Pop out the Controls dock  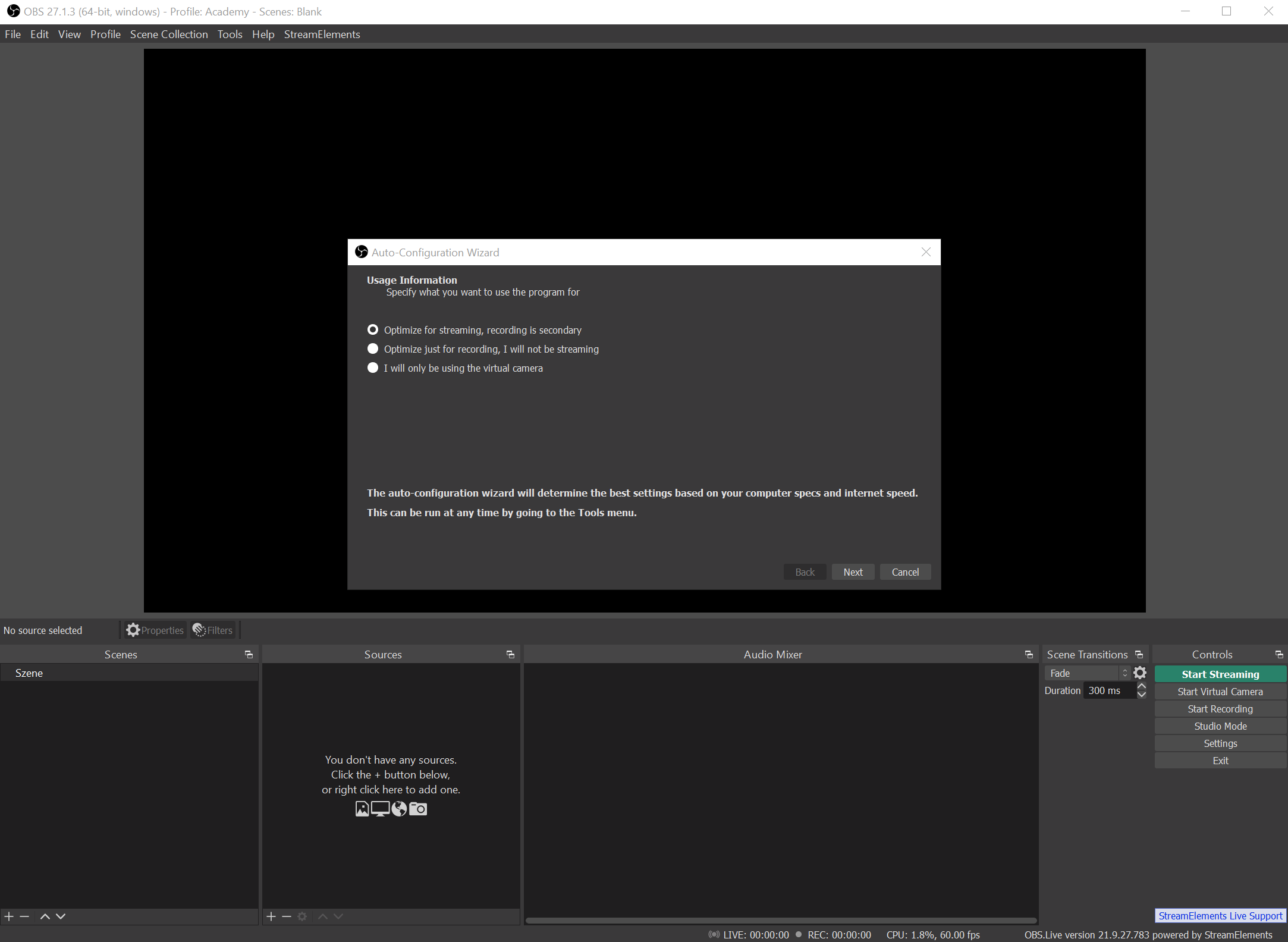pos(1278,654)
